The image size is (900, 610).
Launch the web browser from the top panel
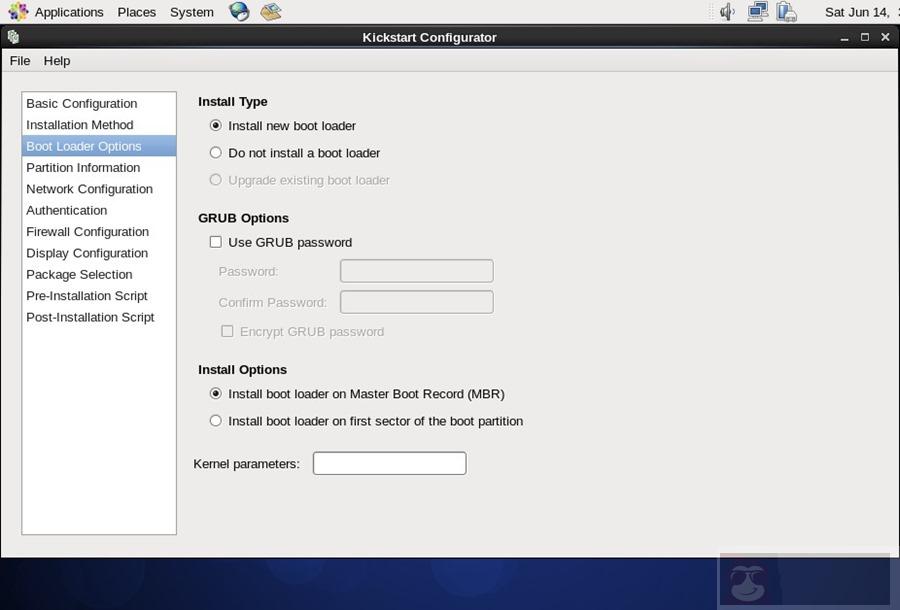(x=238, y=11)
